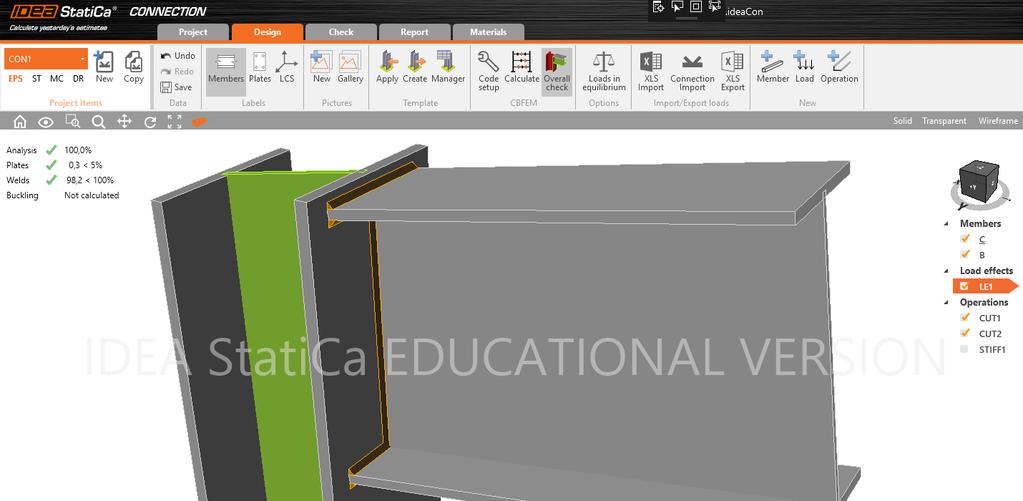Toggle Plates labels display
The image size is (1023, 501).
pyautogui.click(x=260, y=68)
